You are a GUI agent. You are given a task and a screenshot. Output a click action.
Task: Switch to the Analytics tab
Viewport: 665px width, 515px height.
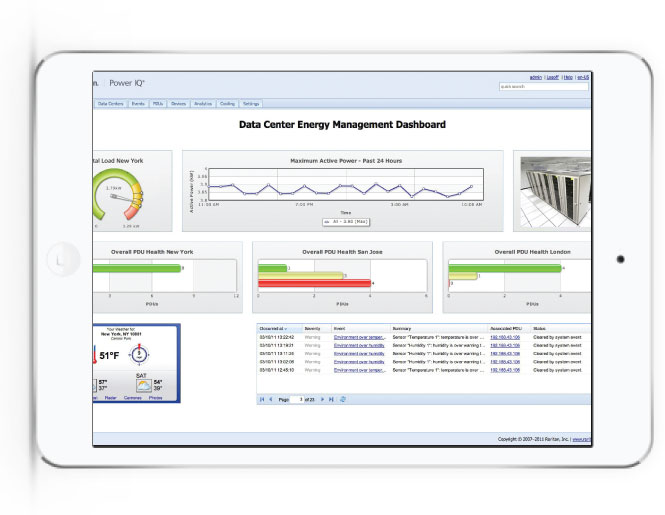tap(202, 103)
